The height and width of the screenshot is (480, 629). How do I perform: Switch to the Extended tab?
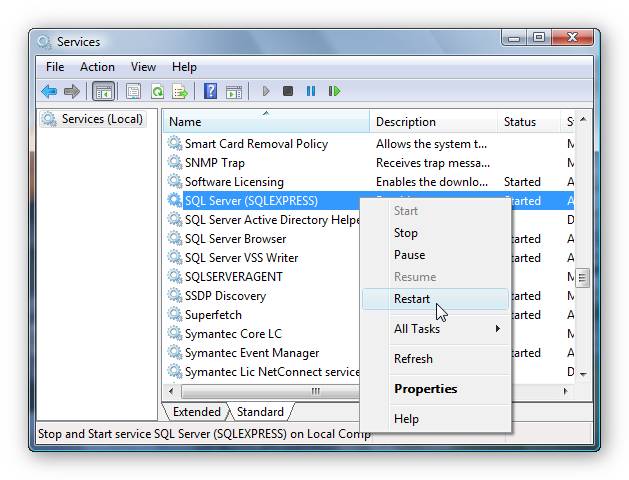pos(197,412)
